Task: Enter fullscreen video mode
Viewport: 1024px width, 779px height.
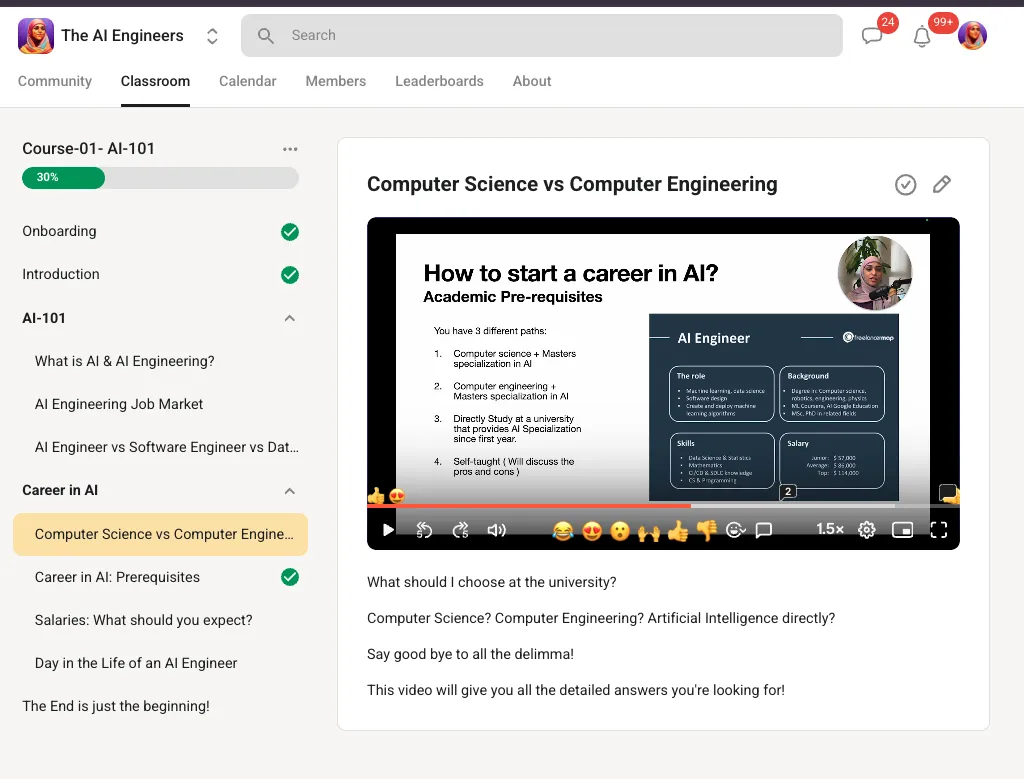Action: tap(938, 530)
